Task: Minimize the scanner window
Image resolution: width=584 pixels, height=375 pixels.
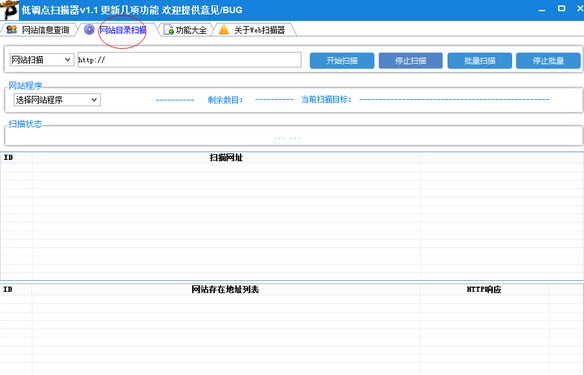Action: tap(542, 9)
